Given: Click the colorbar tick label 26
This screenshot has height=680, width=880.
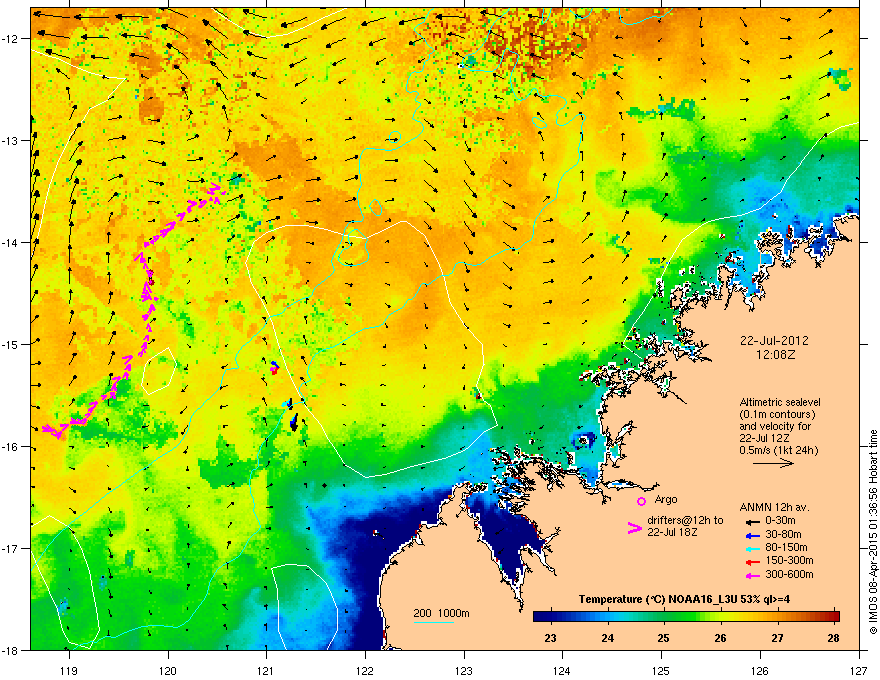Looking at the screenshot, I should 721,638.
